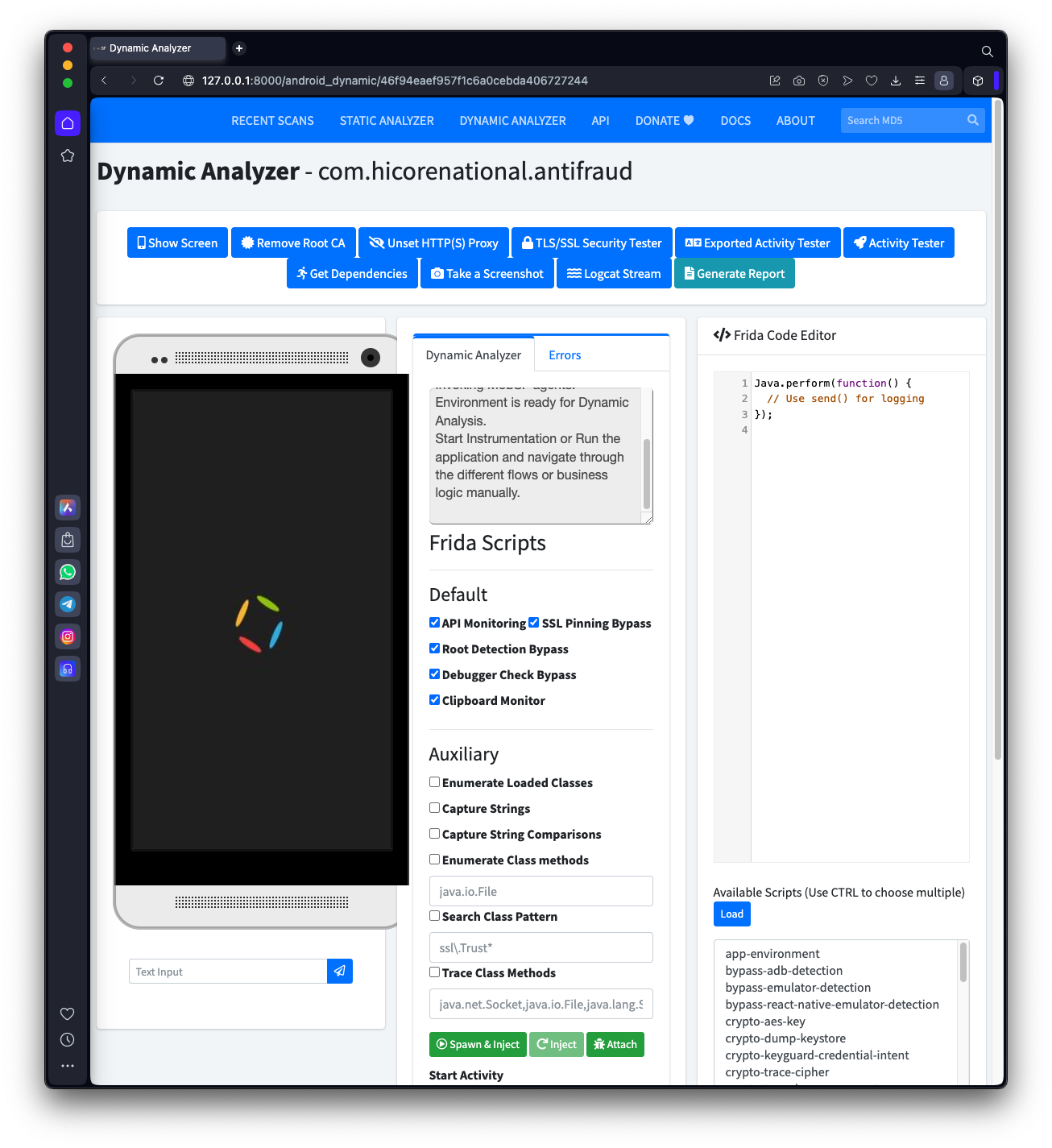Click the heart bookmark icon in address bar

[x=872, y=81]
